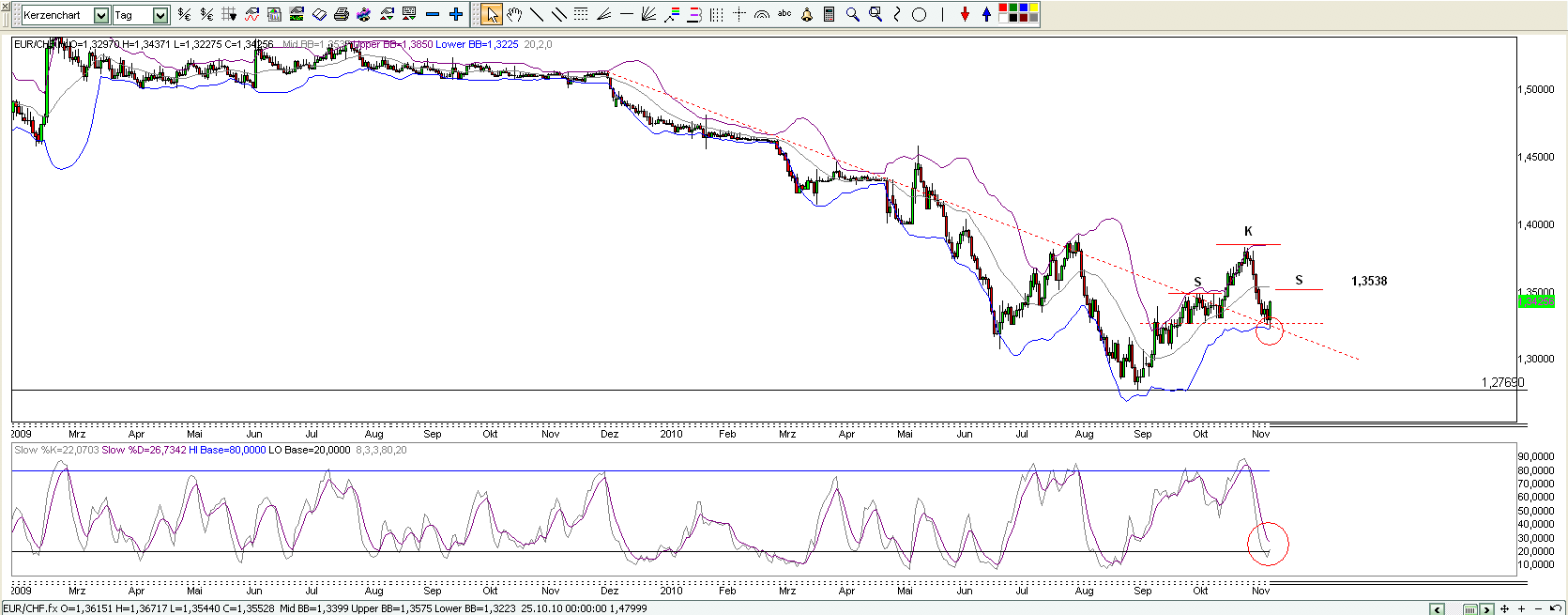The image size is (1568, 615).
Task: Select the circle drawing tool
Action: [919, 14]
